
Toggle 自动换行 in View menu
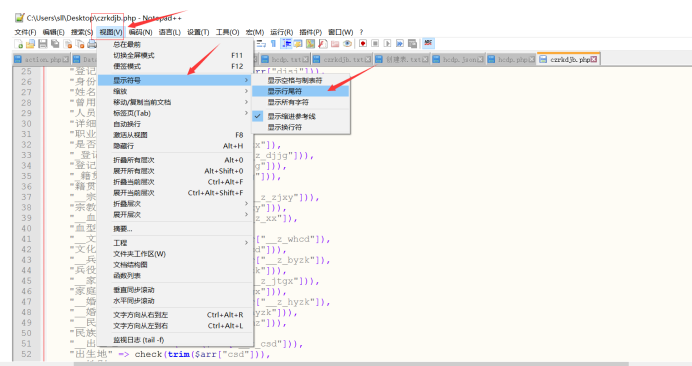(175, 124)
